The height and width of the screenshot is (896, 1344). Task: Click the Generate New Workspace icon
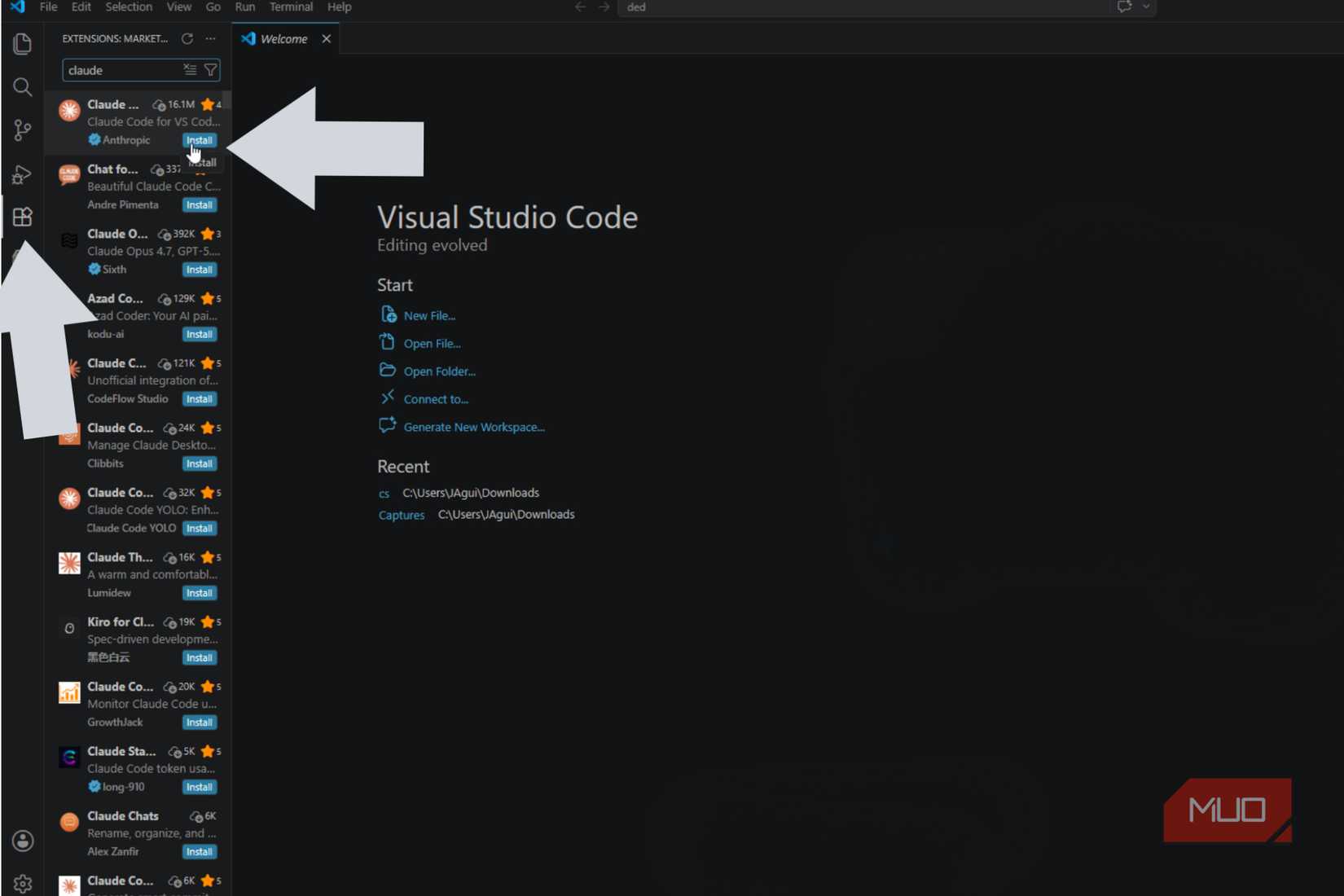tap(388, 425)
